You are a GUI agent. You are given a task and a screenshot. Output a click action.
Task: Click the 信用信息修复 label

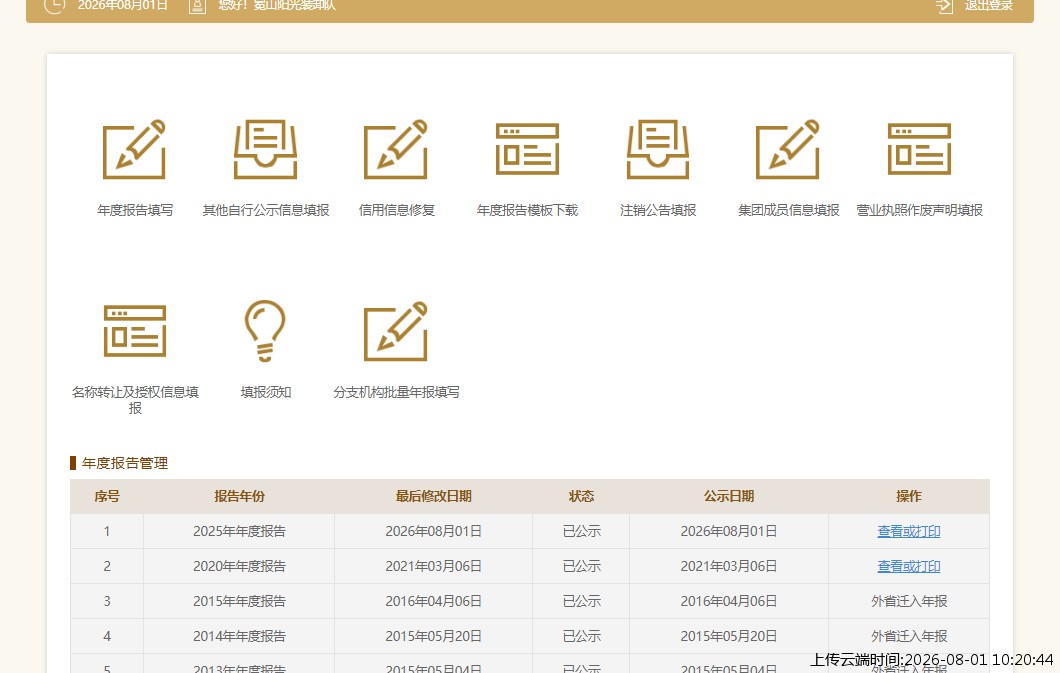coord(396,210)
